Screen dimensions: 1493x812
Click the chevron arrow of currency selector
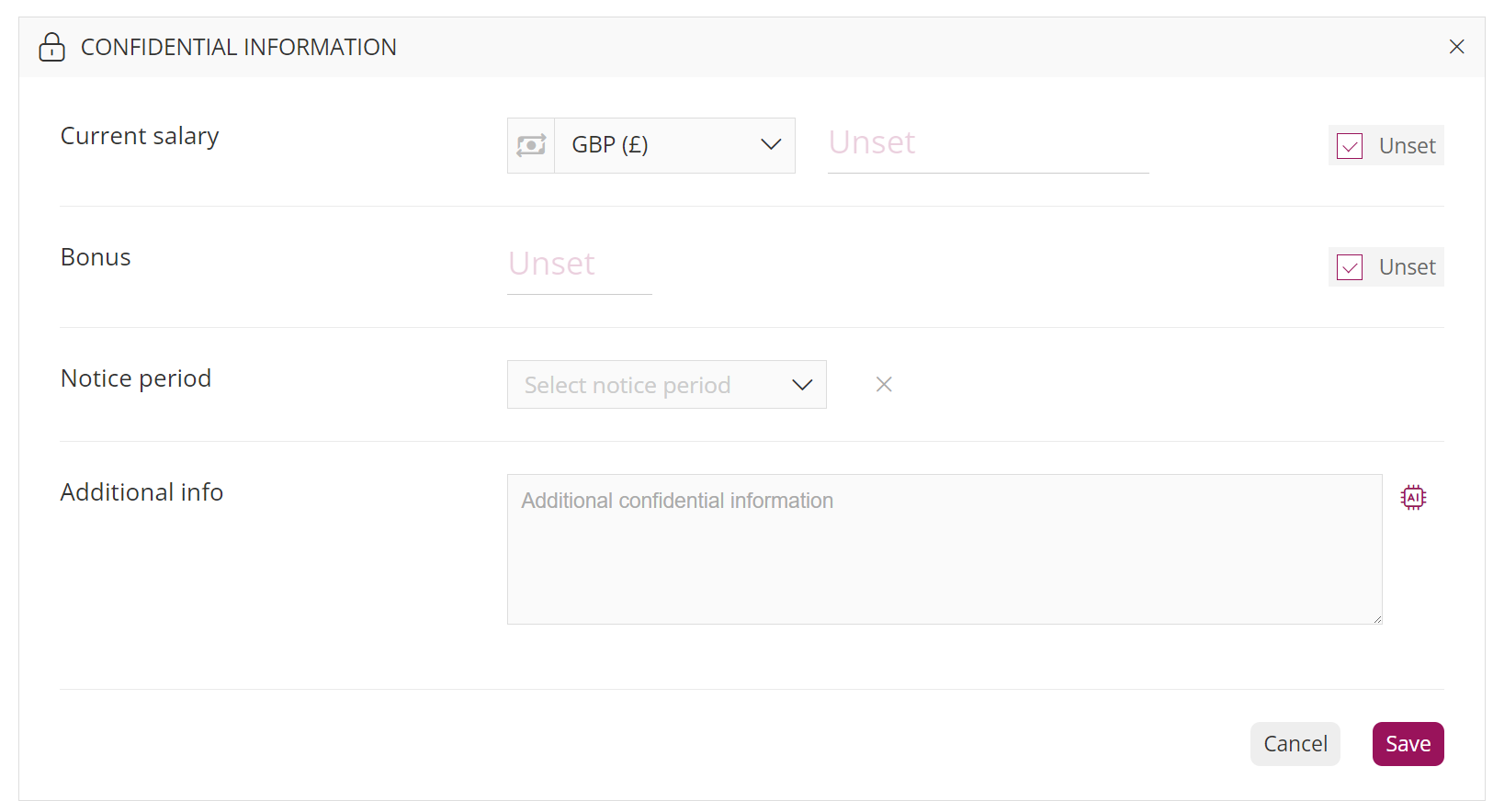click(771, 144)
